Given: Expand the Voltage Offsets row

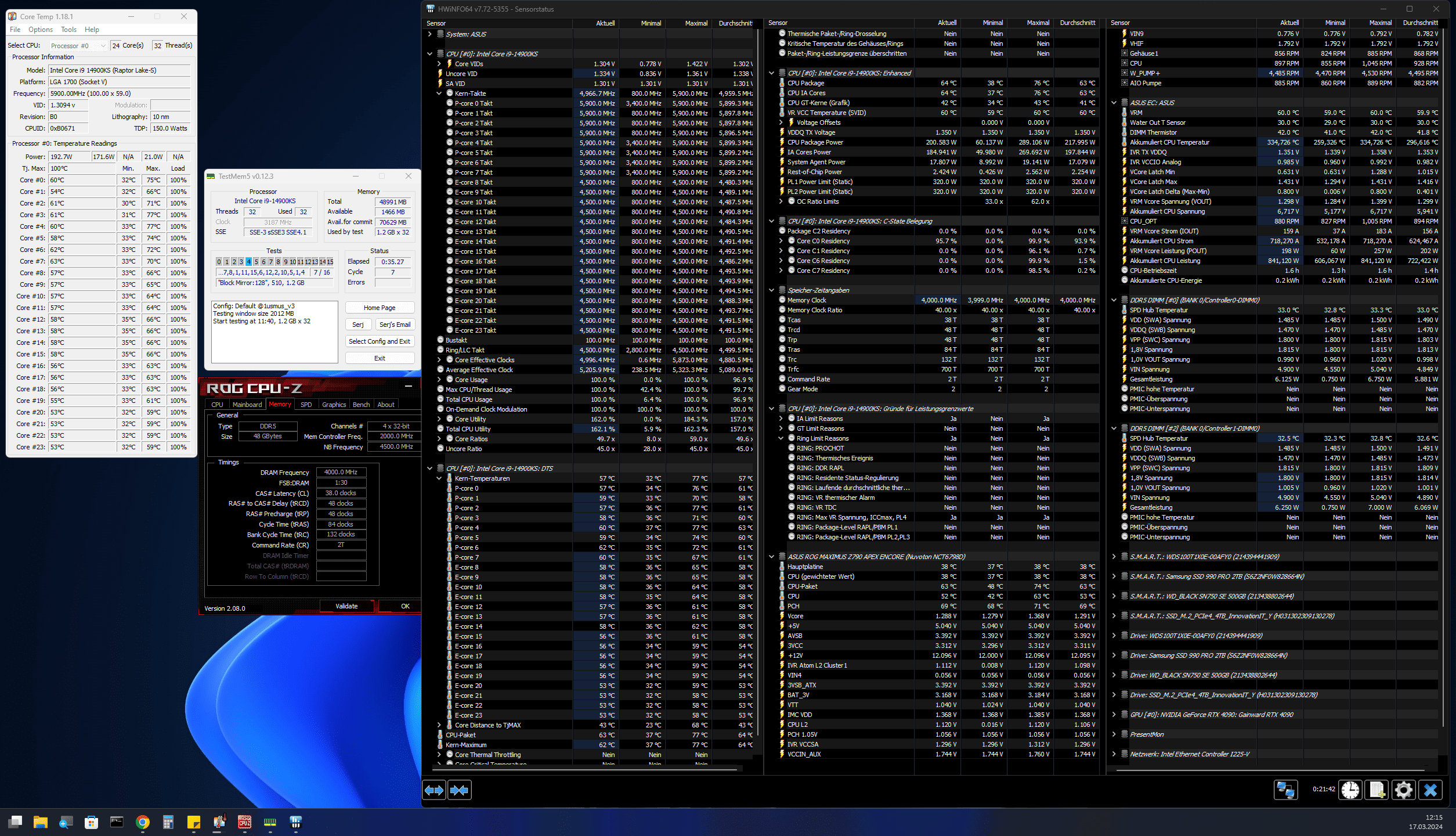Looking at the screenshot, I should point(781,122).
